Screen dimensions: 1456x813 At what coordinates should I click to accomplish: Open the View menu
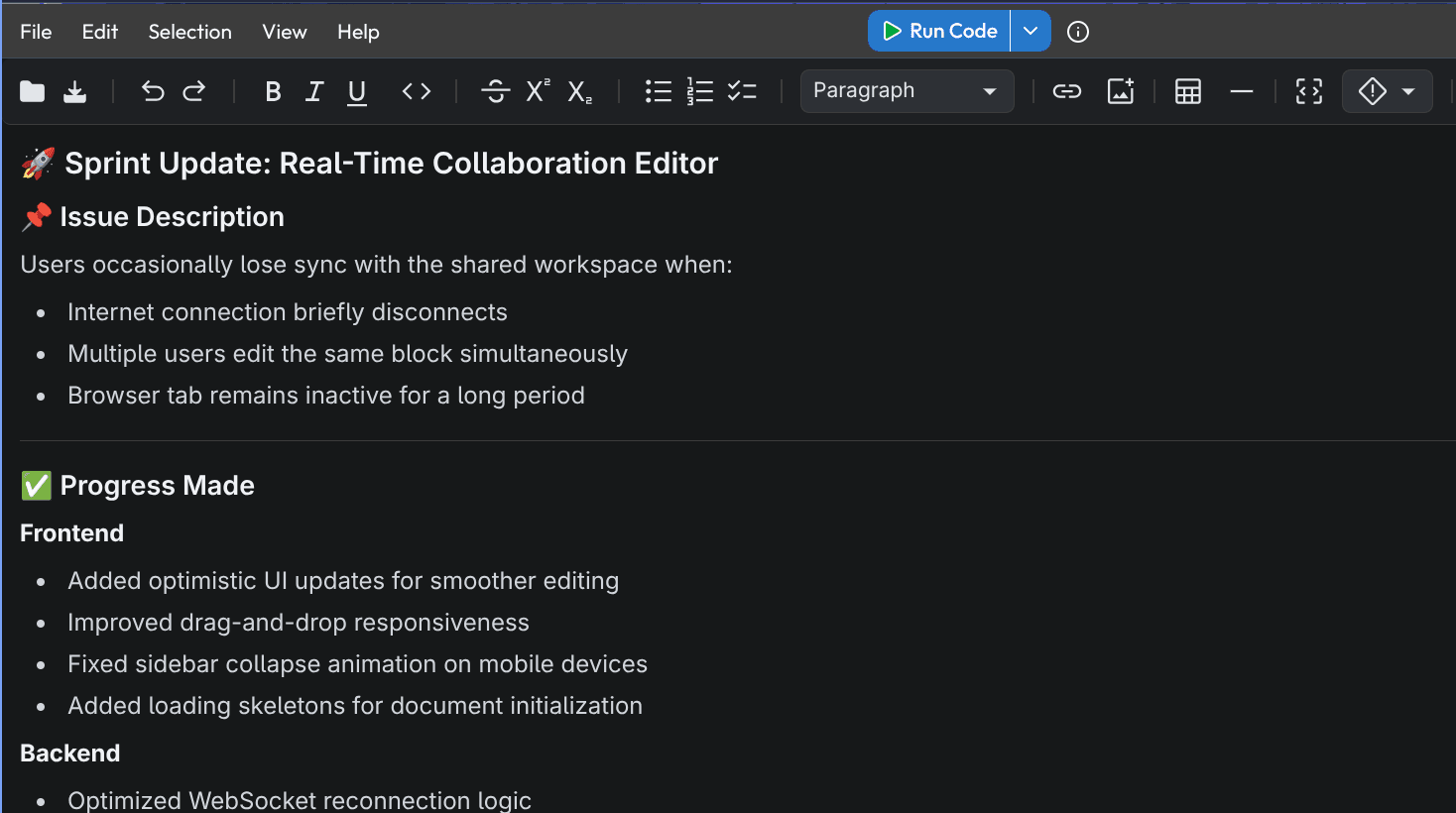pyautogui.click(x=285, y=32)
